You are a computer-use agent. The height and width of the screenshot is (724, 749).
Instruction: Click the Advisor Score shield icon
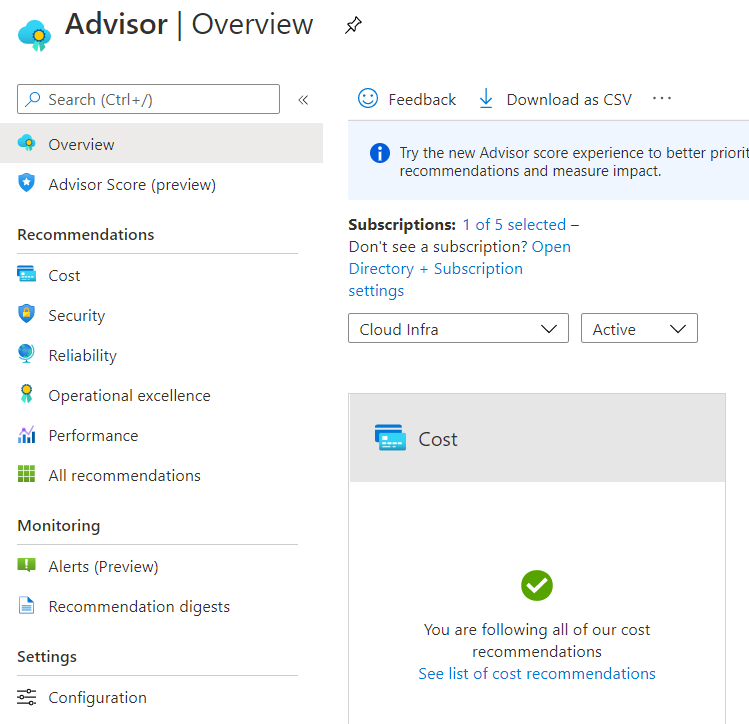coord(26,183)
